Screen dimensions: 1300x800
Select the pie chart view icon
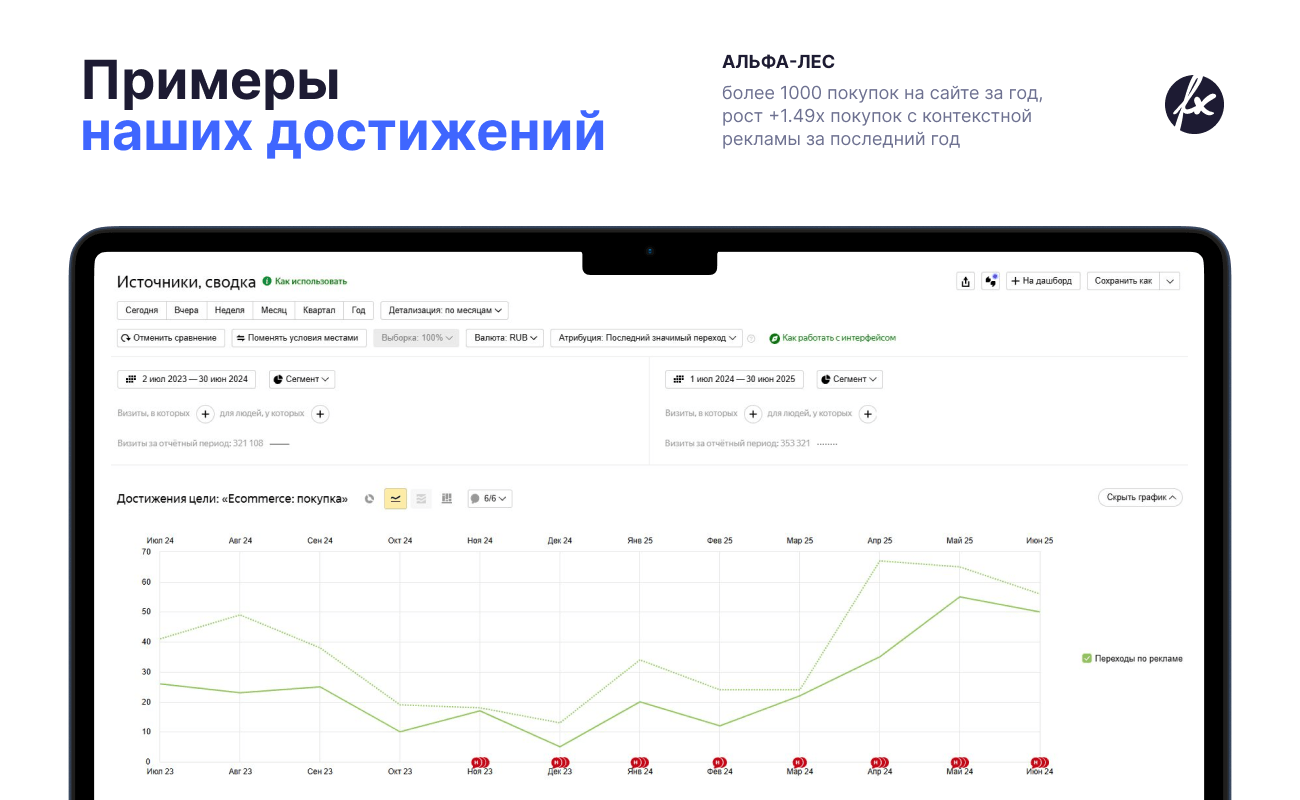[x=369, y=498]
